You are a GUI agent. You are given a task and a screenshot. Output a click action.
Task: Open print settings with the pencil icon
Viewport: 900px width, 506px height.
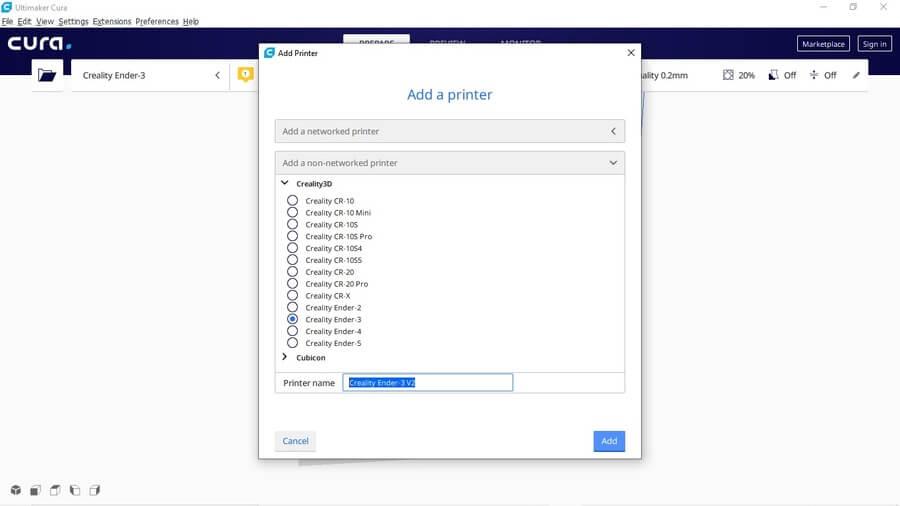pyautogui.click(x=856, y=75)
